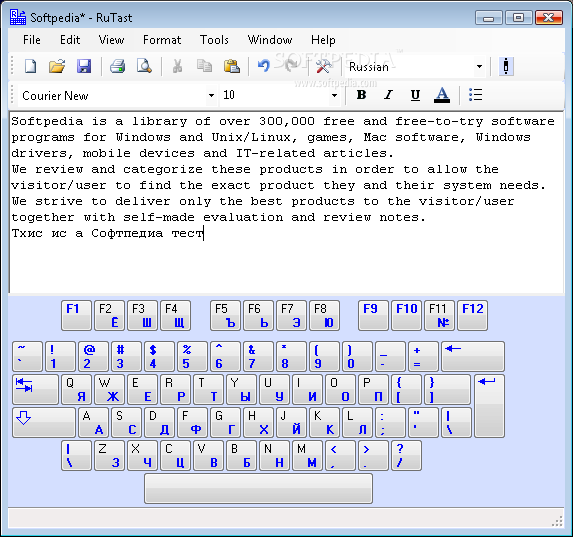Click the Tab key on virtual keyboard
Screen dimensions: 573x537
[35, 389]
